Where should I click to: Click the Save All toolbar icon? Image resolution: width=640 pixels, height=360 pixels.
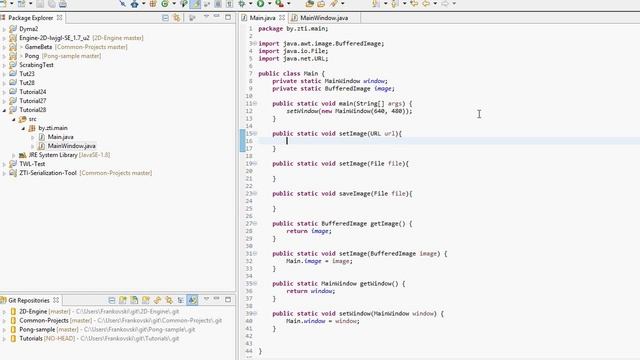pos(52,4)
